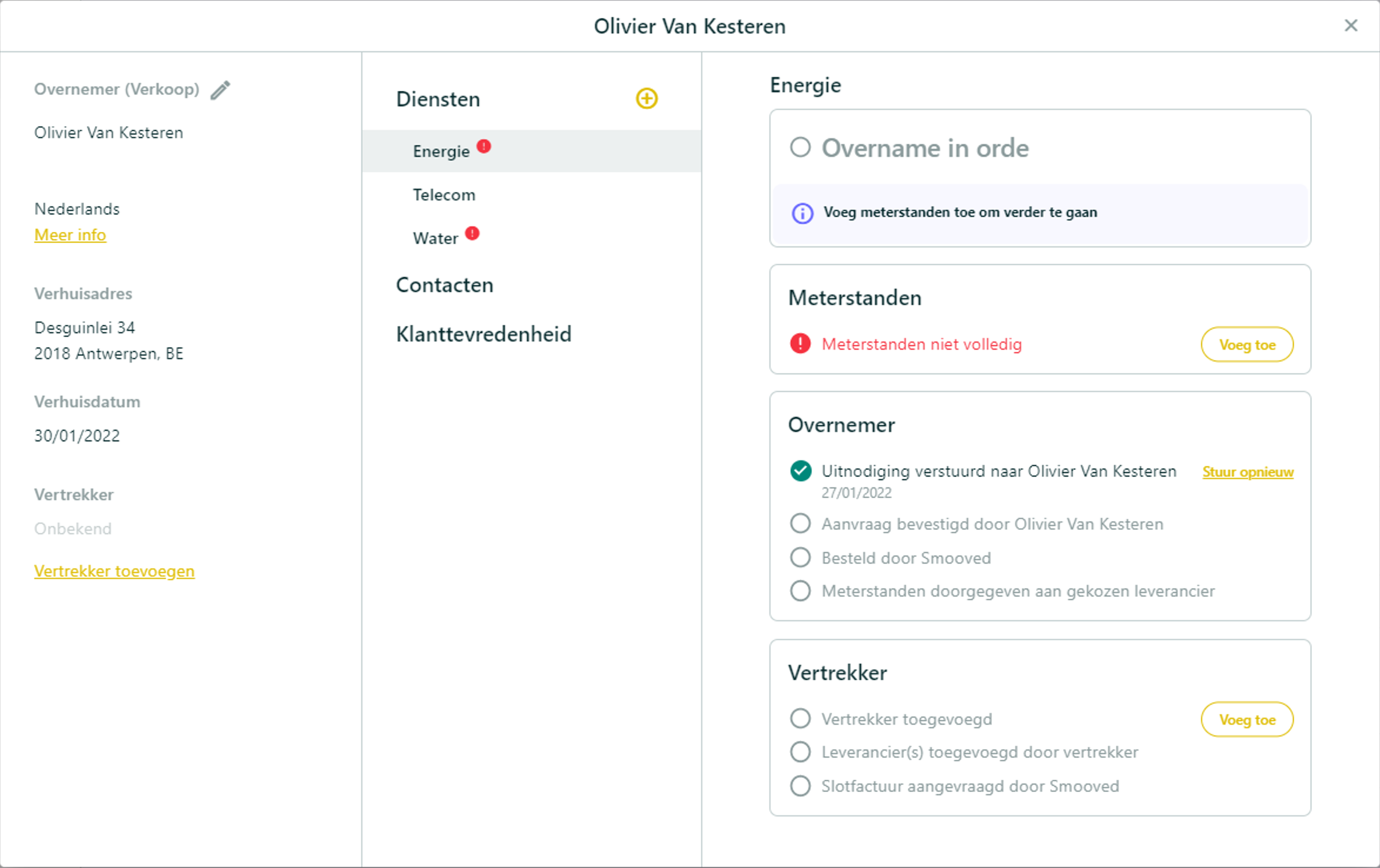1380x868 pixels.
Task: Collapse the Diensten section heading
Action: pos(438,99)
